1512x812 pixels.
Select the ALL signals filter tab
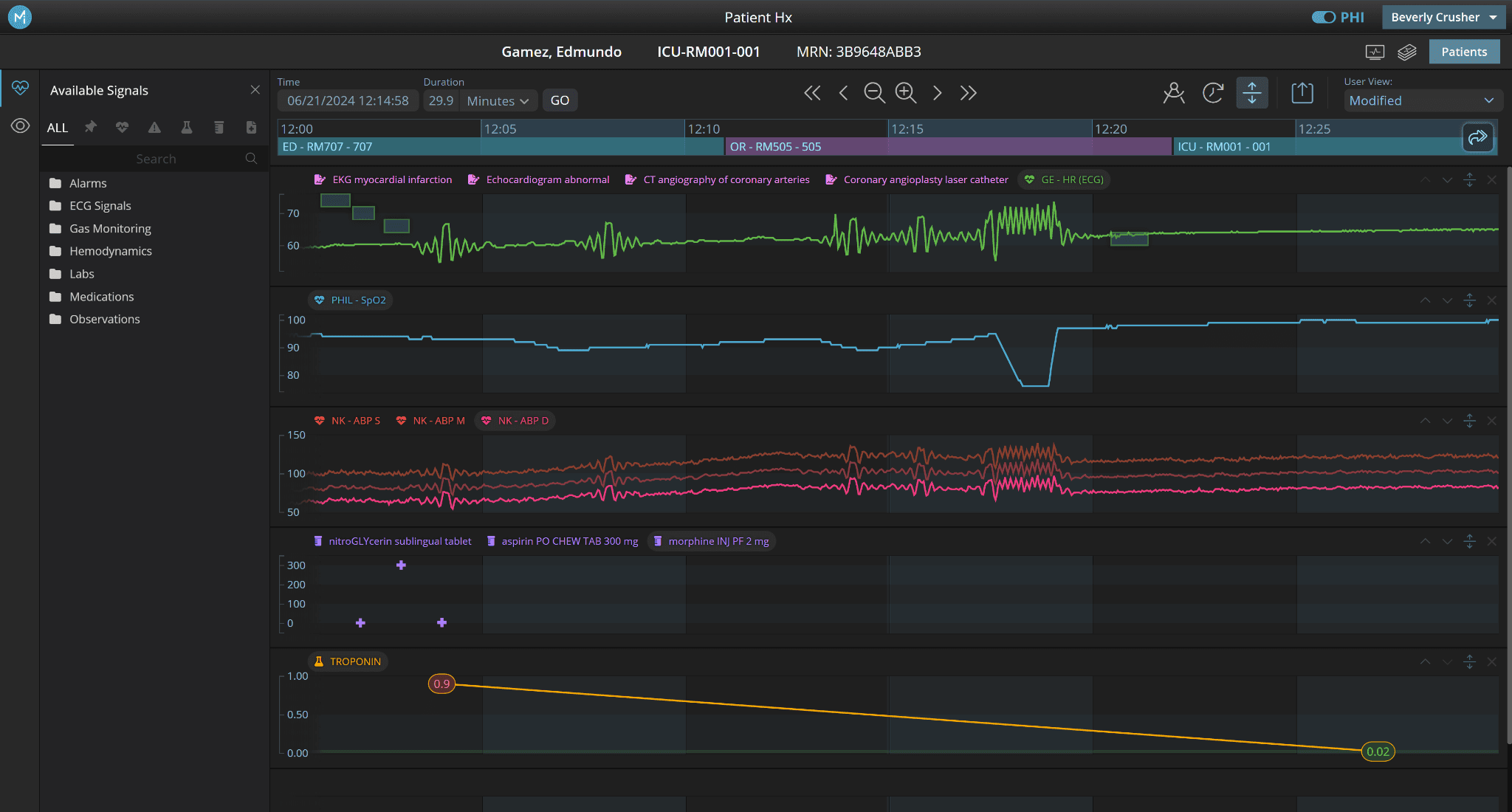(x=58, y=128)
